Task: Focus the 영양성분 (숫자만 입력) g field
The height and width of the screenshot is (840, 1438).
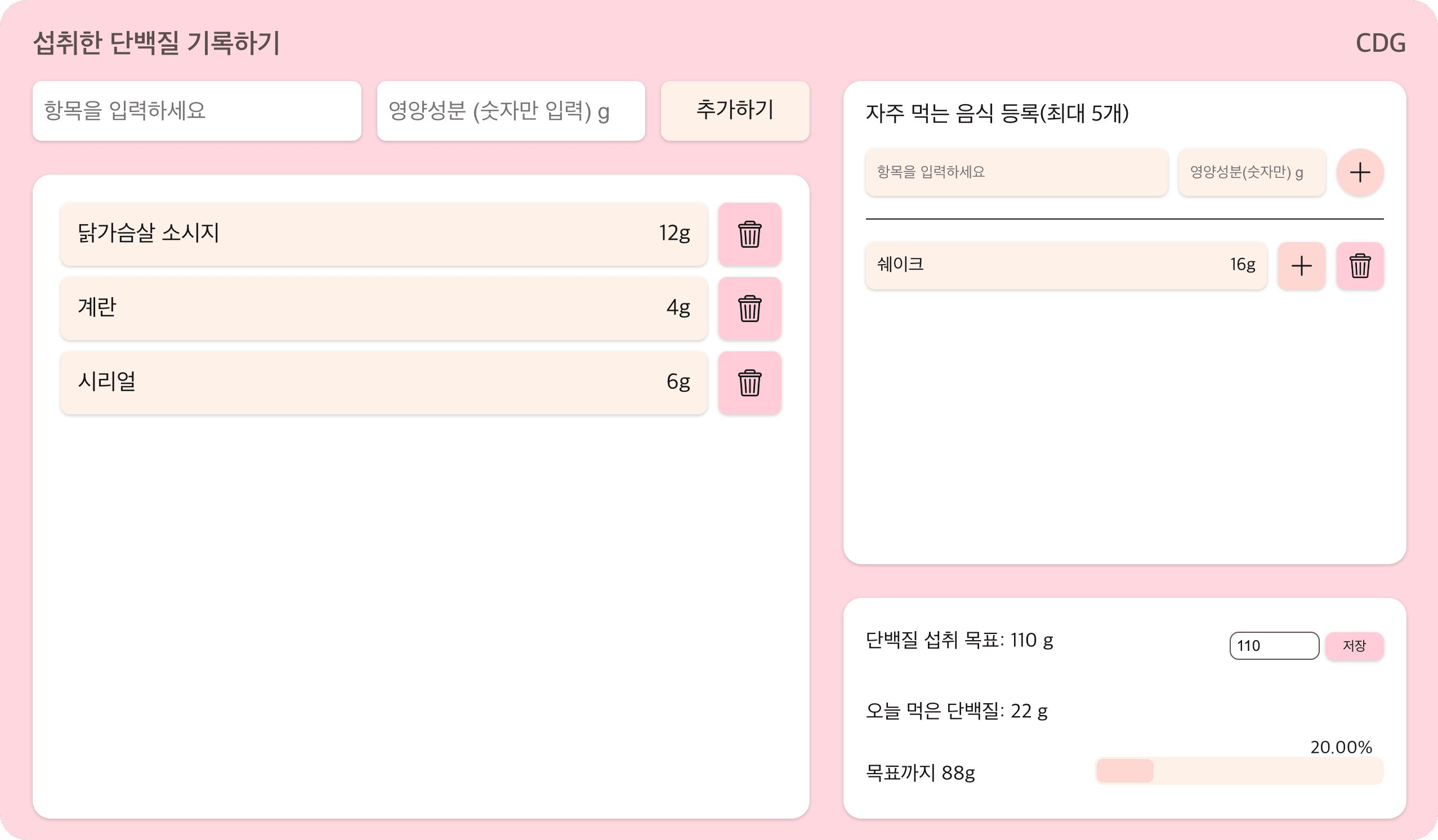Action: tap(511, 111)
